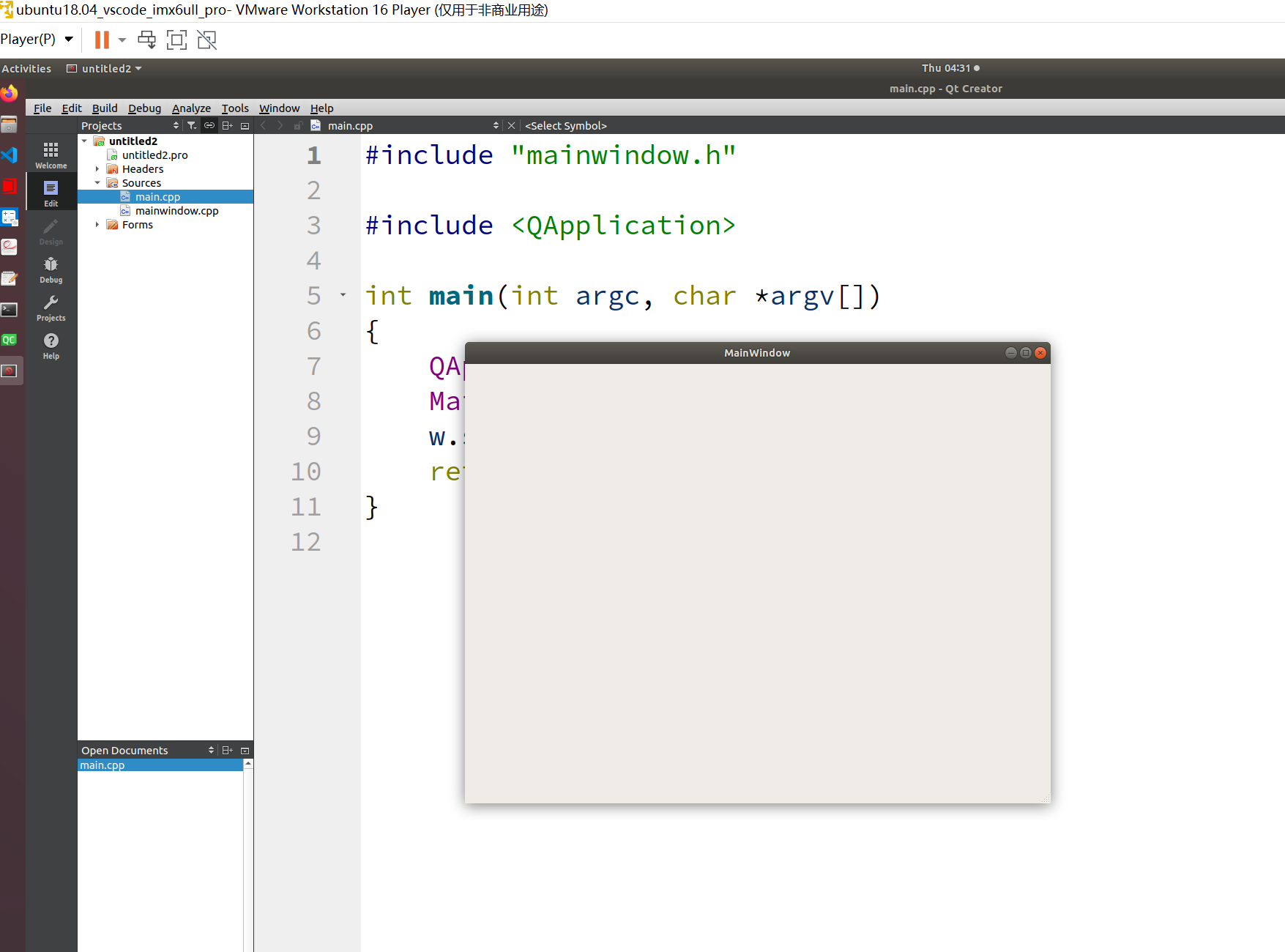Close the Open Documents panel

pos(245,750)
